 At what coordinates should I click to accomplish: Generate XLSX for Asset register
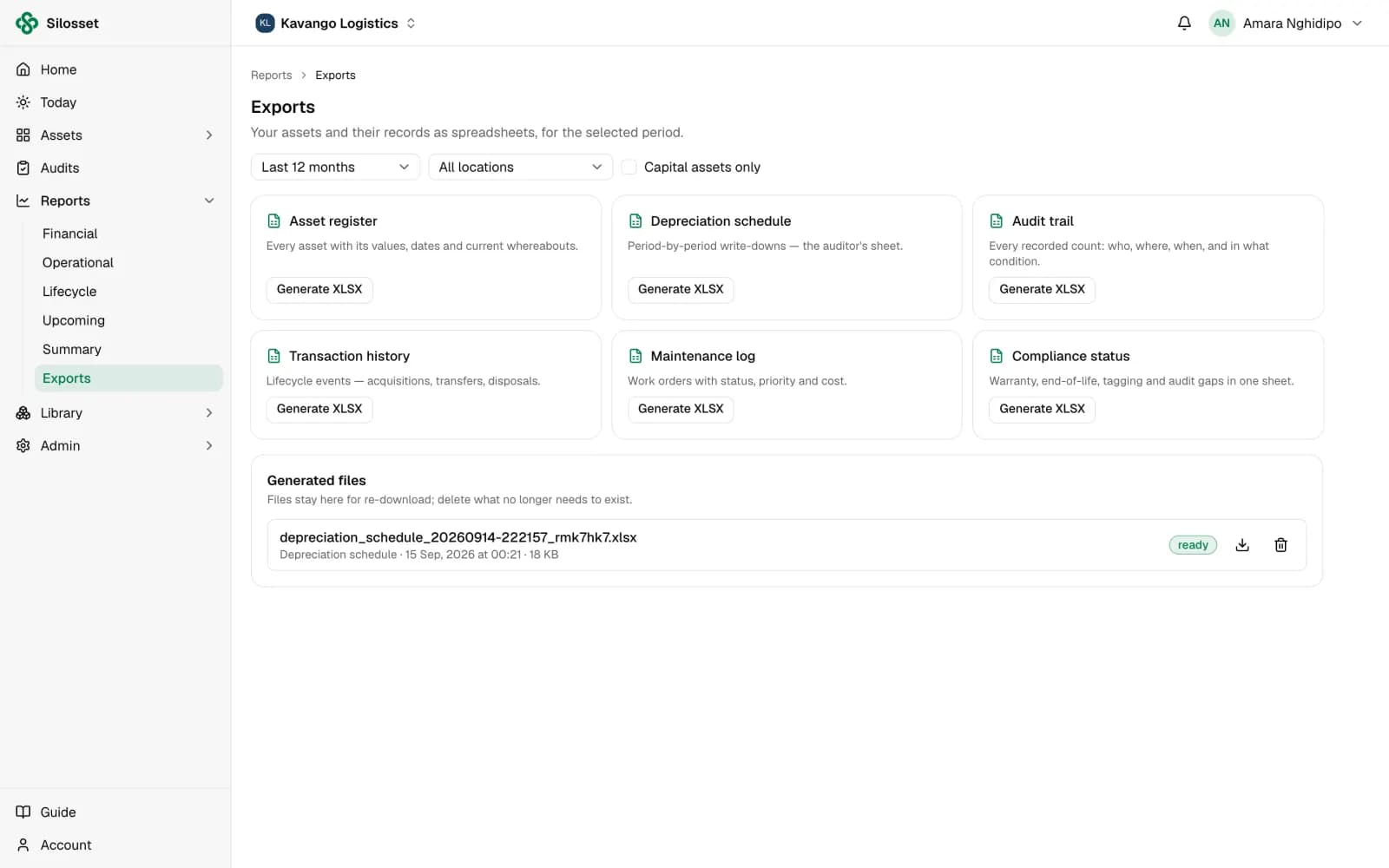click(319, 290)
